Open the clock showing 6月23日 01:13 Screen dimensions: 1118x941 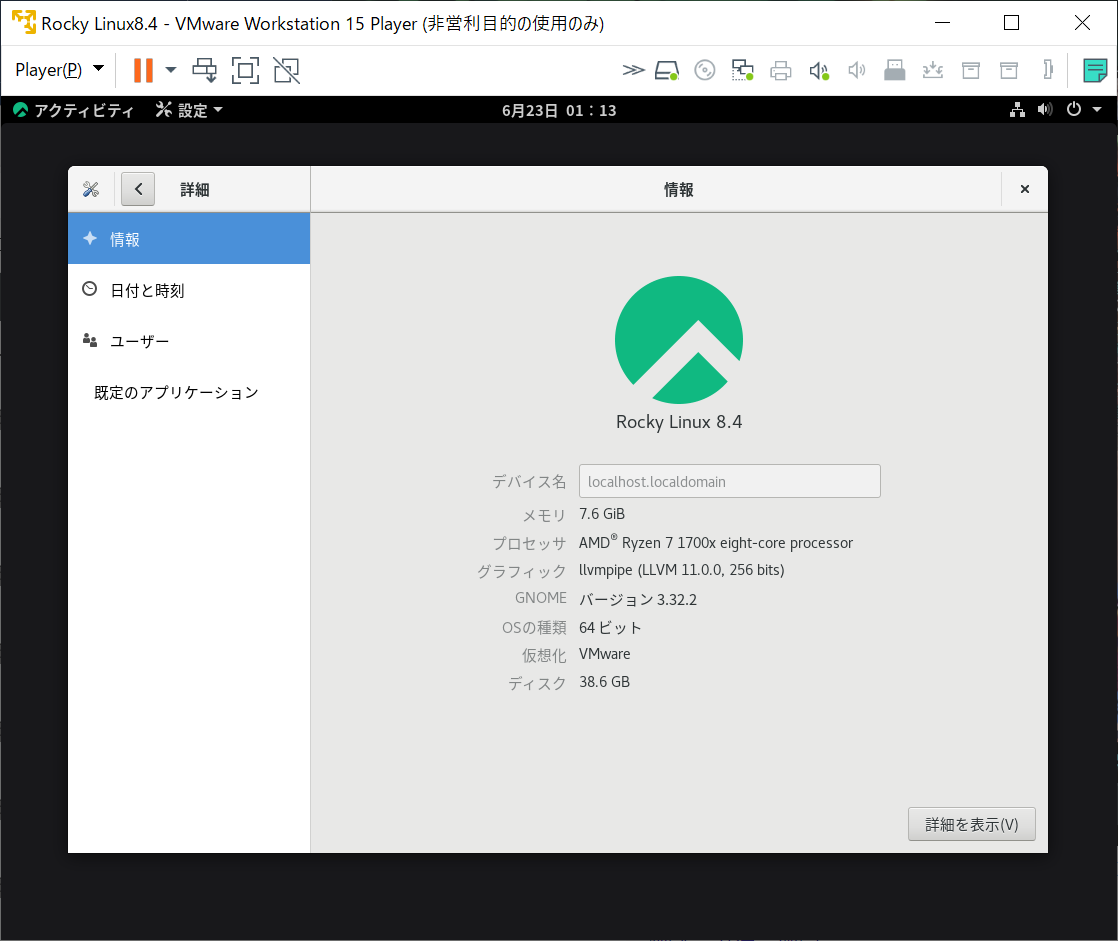tap(559, 110)
